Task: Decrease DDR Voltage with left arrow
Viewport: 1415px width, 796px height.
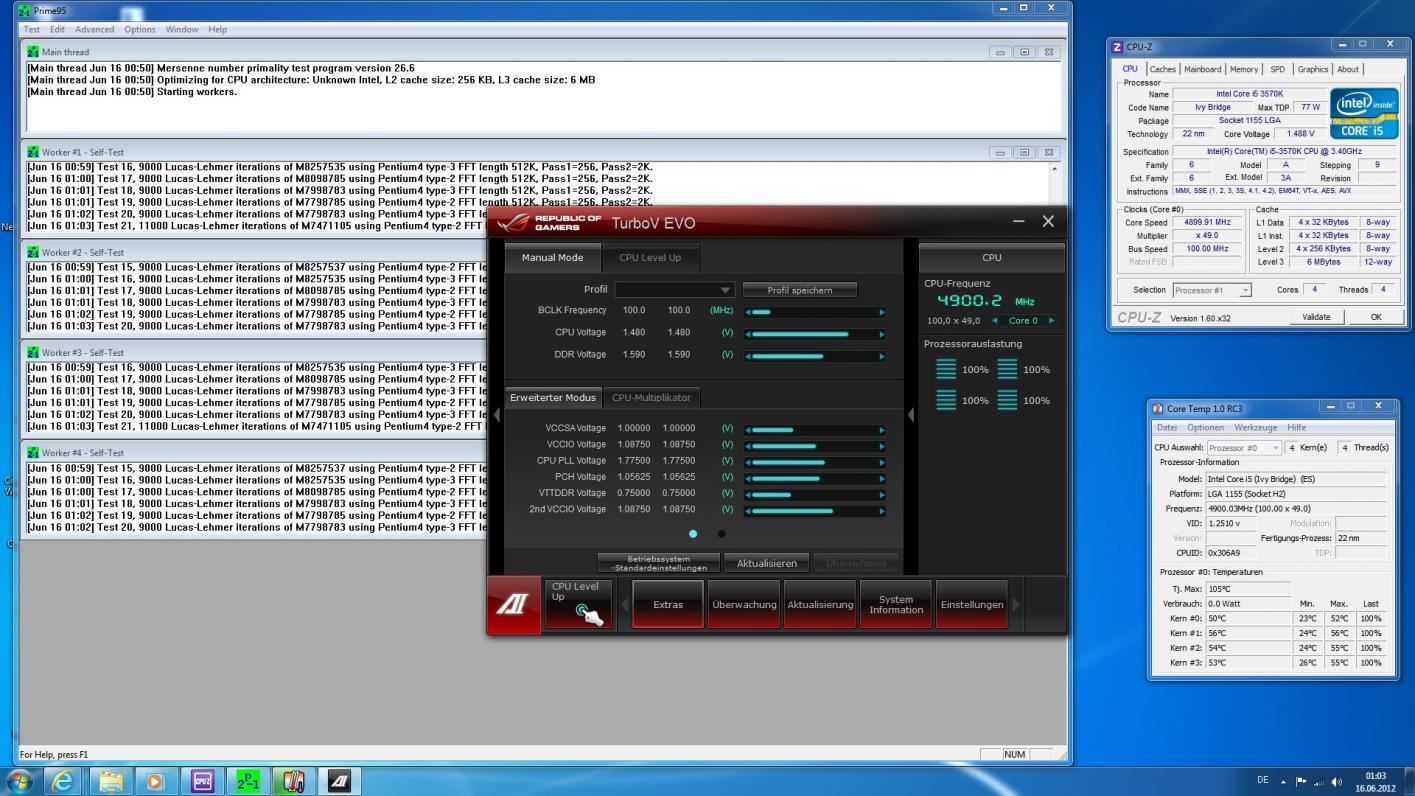Action: click(x=748, y=356)
